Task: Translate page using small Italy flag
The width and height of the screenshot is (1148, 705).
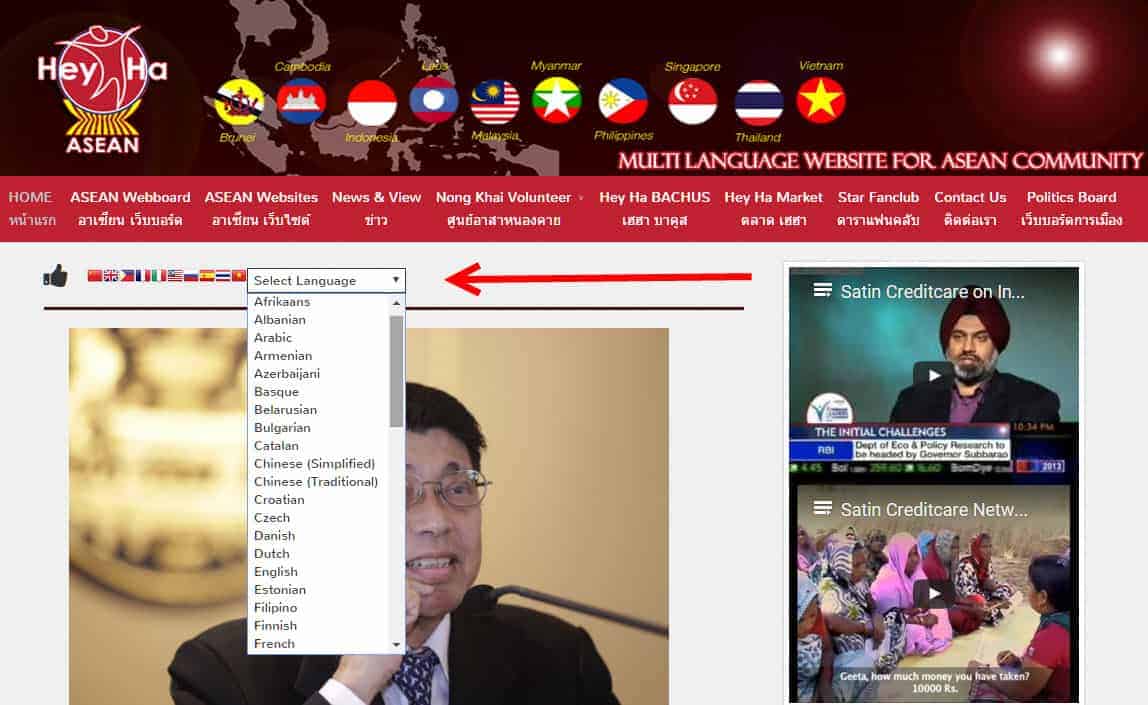Action: [159, 275]
